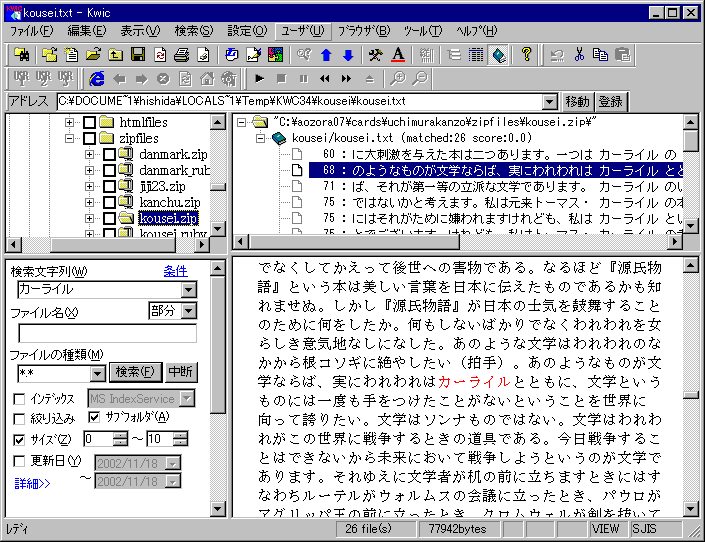Click the 条件 link
This screenshot has width=705, height=542.
tap(175, 271)
